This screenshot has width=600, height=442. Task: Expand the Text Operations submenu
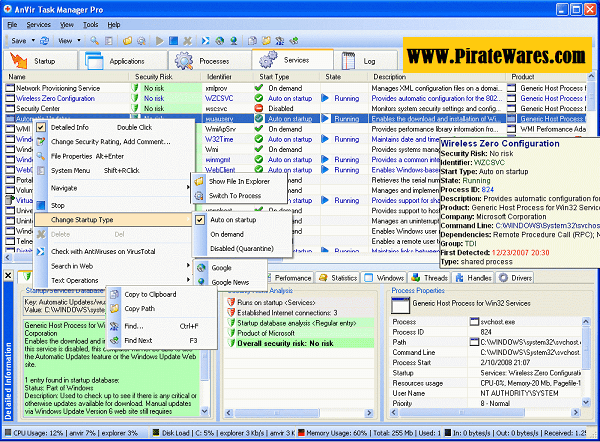(x=113, y=281)
